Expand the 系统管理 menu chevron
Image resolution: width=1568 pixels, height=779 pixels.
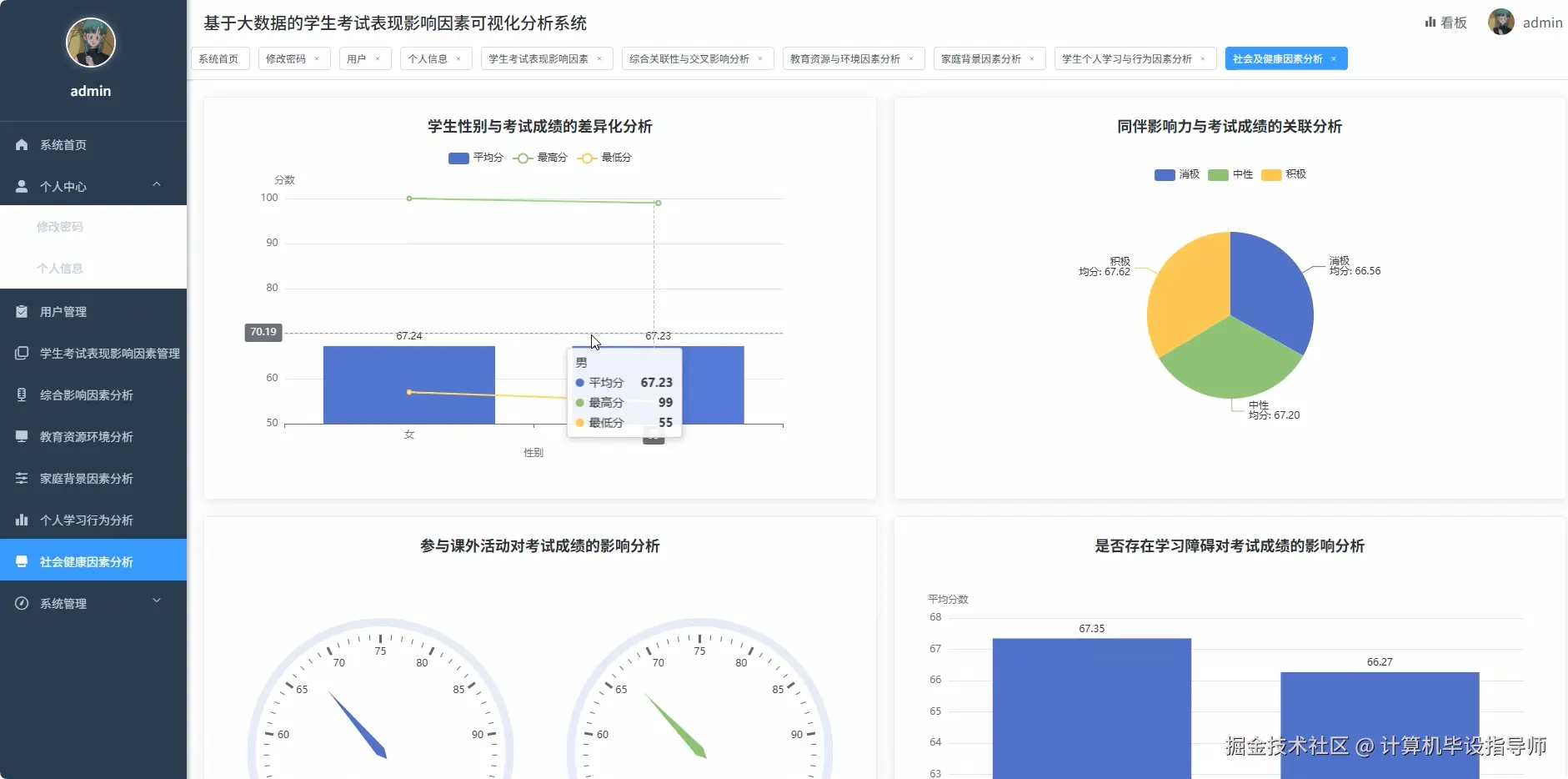(x=157, y=601)
